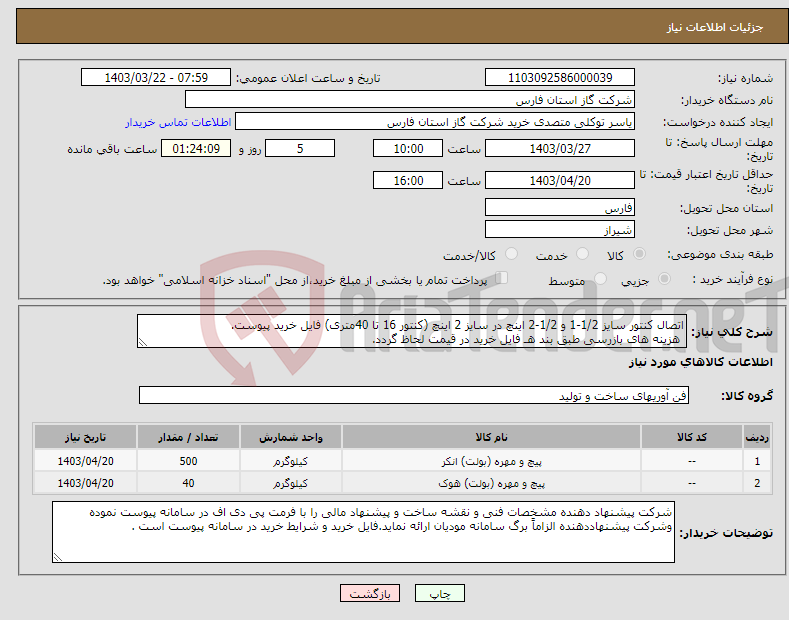Screen dimensions: 789x620
Task: Click the جزئیات اطلاعات نیاز page header
Action: [x=715, y=27]
